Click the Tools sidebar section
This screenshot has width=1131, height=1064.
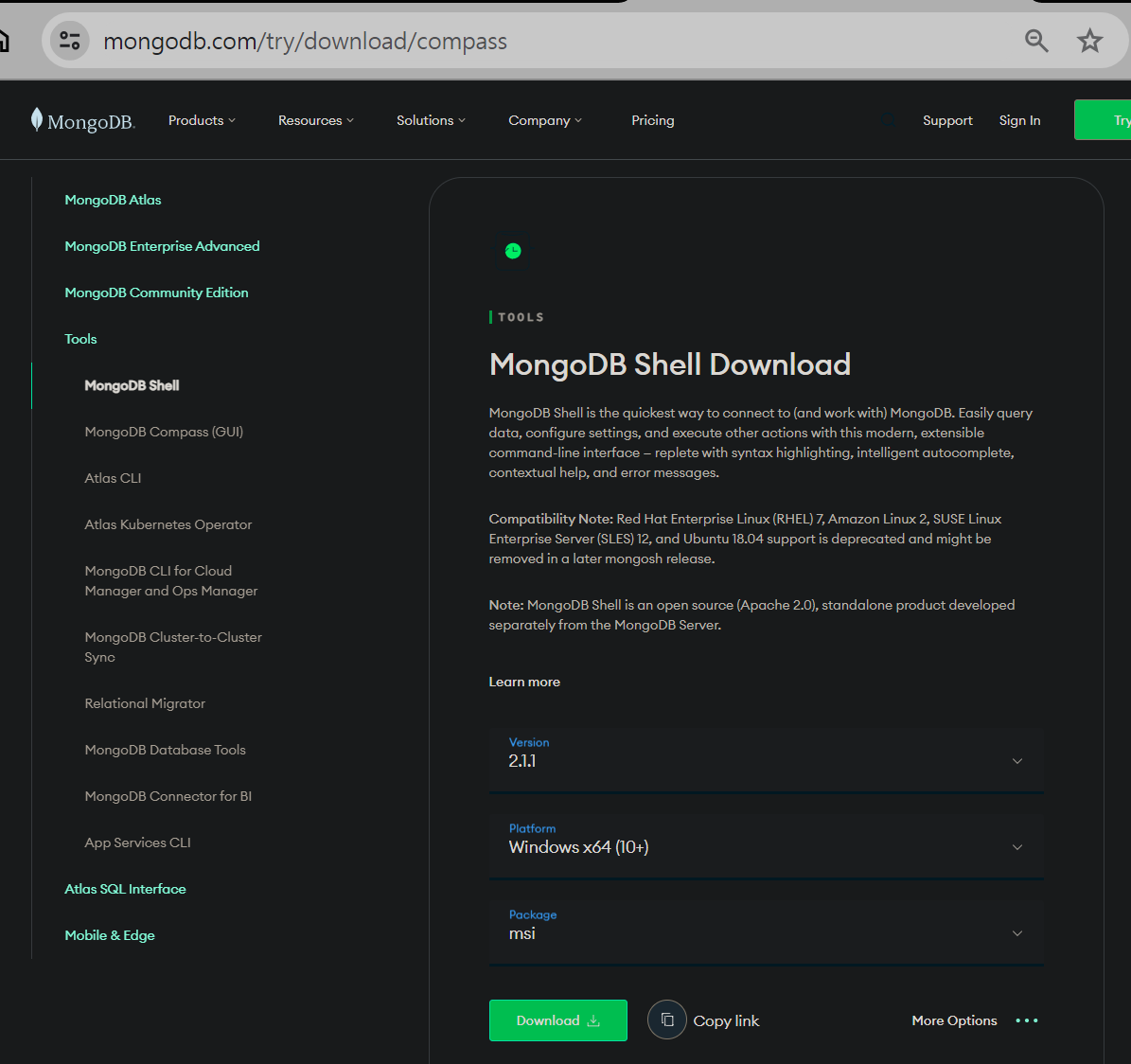pyautogui.click(x=80, y=339)
